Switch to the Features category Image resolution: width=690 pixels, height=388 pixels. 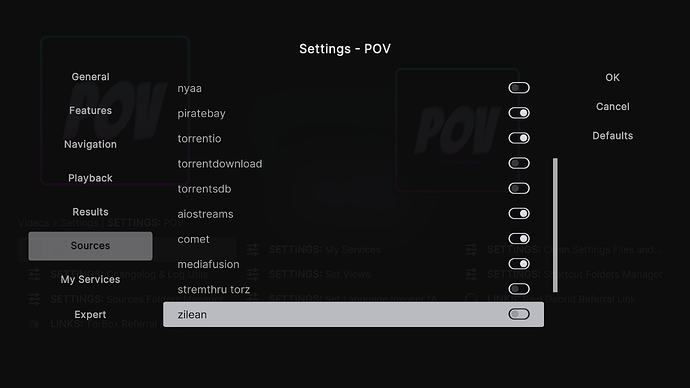click(x=90, y=110)
